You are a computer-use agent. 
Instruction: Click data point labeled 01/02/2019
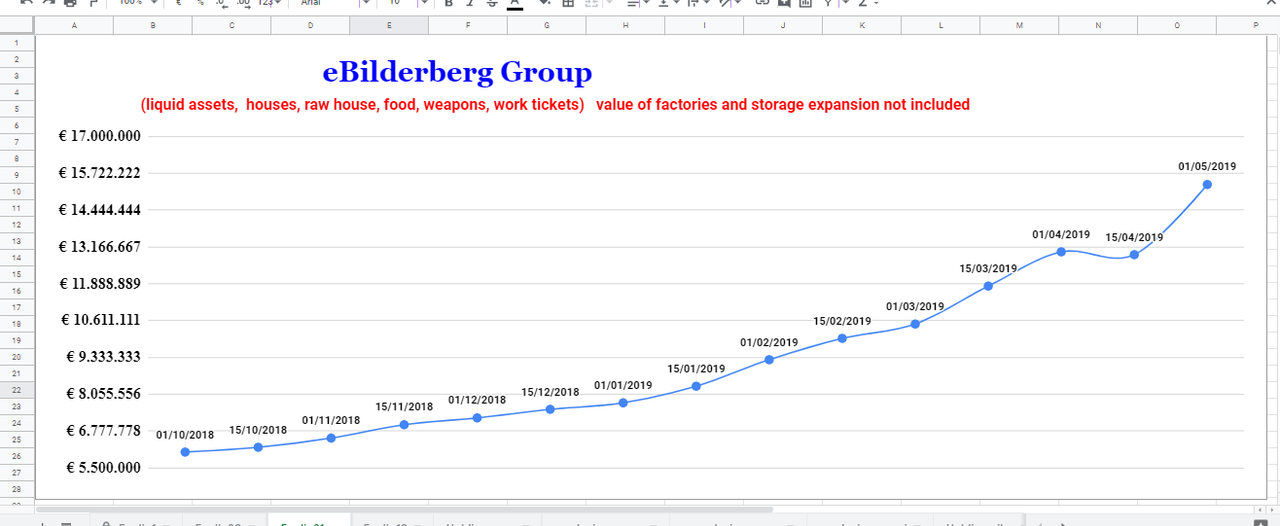[769, 359]
